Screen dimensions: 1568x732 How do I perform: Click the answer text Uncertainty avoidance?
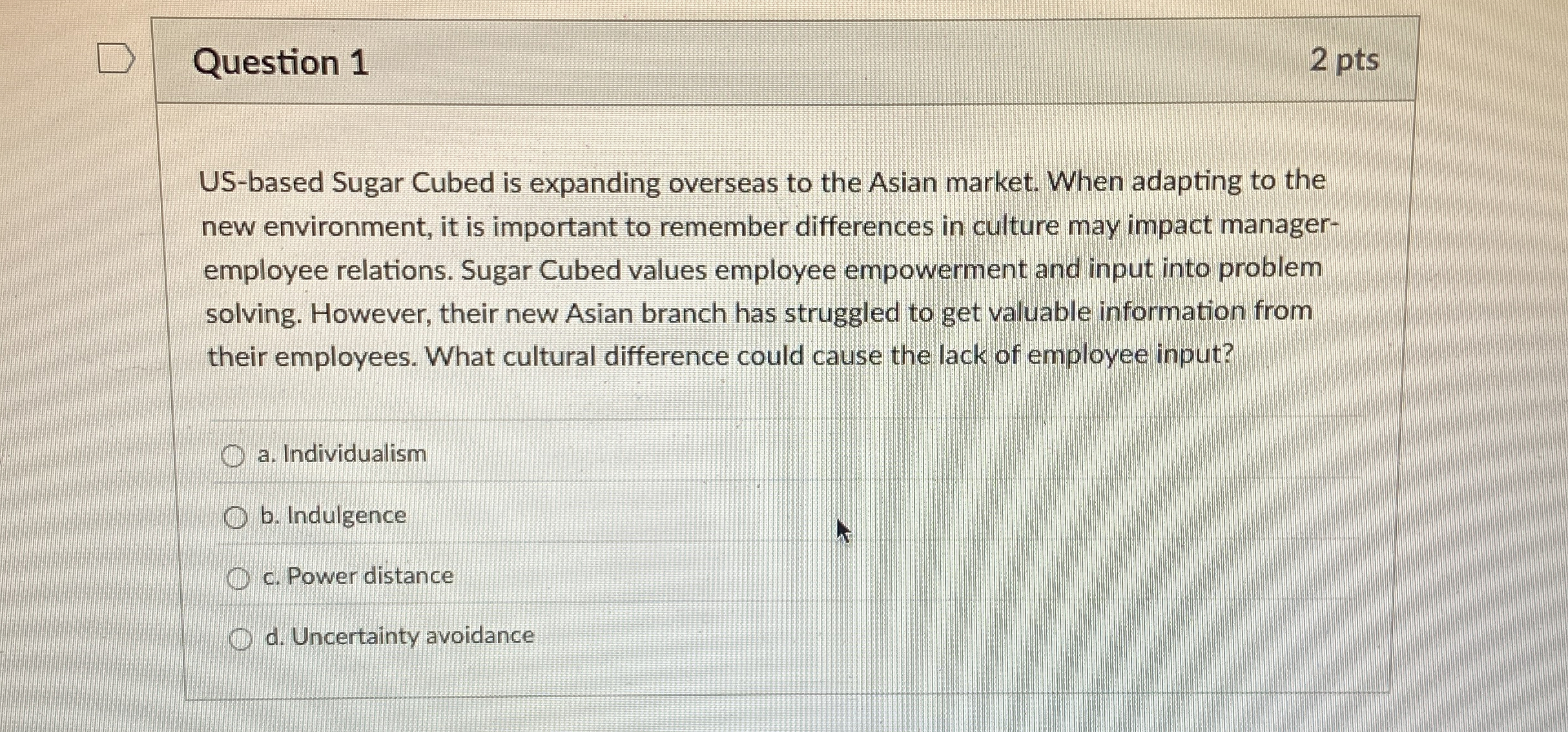point(398,636)
